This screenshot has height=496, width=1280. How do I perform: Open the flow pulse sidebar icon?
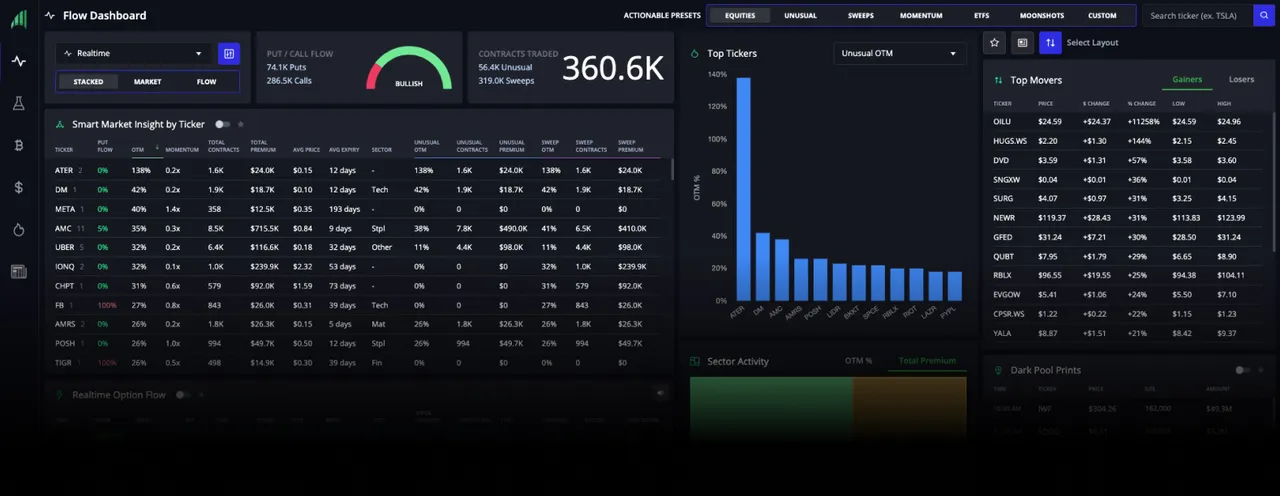pos(18,61)
